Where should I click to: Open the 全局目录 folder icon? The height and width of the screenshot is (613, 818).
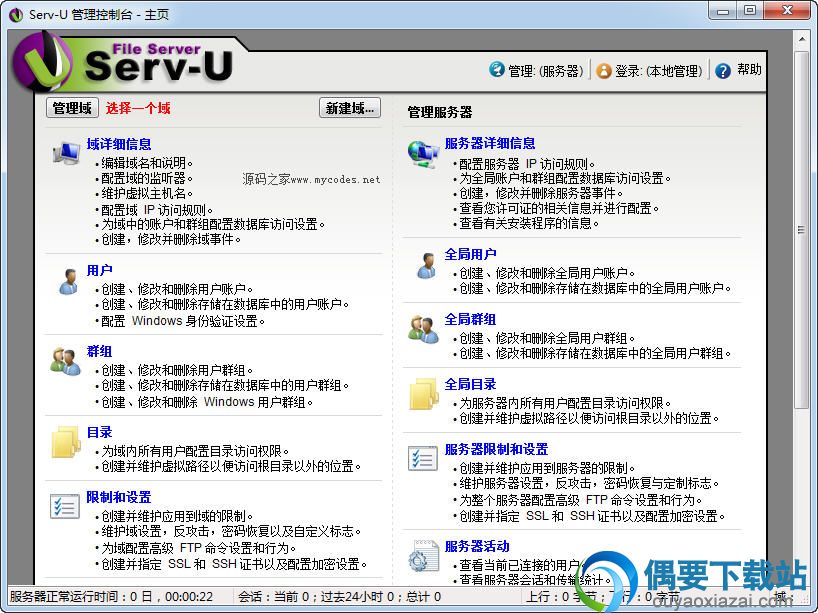coord(424,394)
